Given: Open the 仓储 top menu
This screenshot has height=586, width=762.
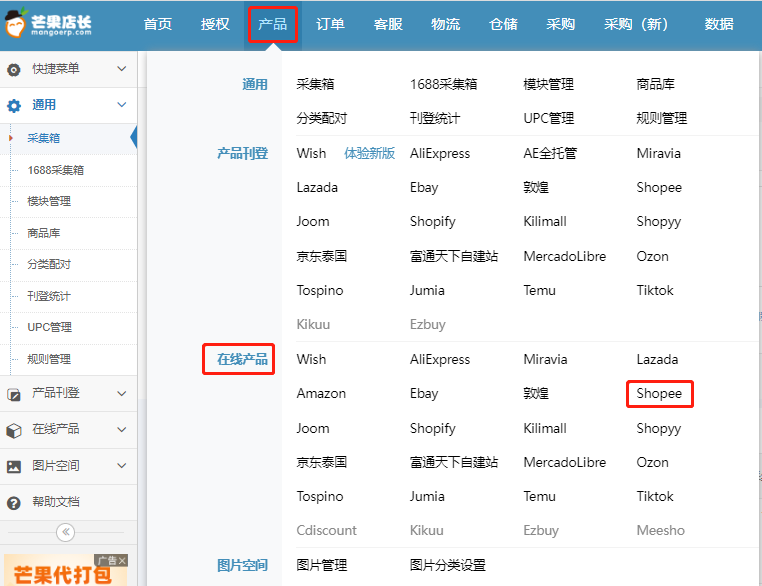Looking at the screenshot, I should coord(503,24).
